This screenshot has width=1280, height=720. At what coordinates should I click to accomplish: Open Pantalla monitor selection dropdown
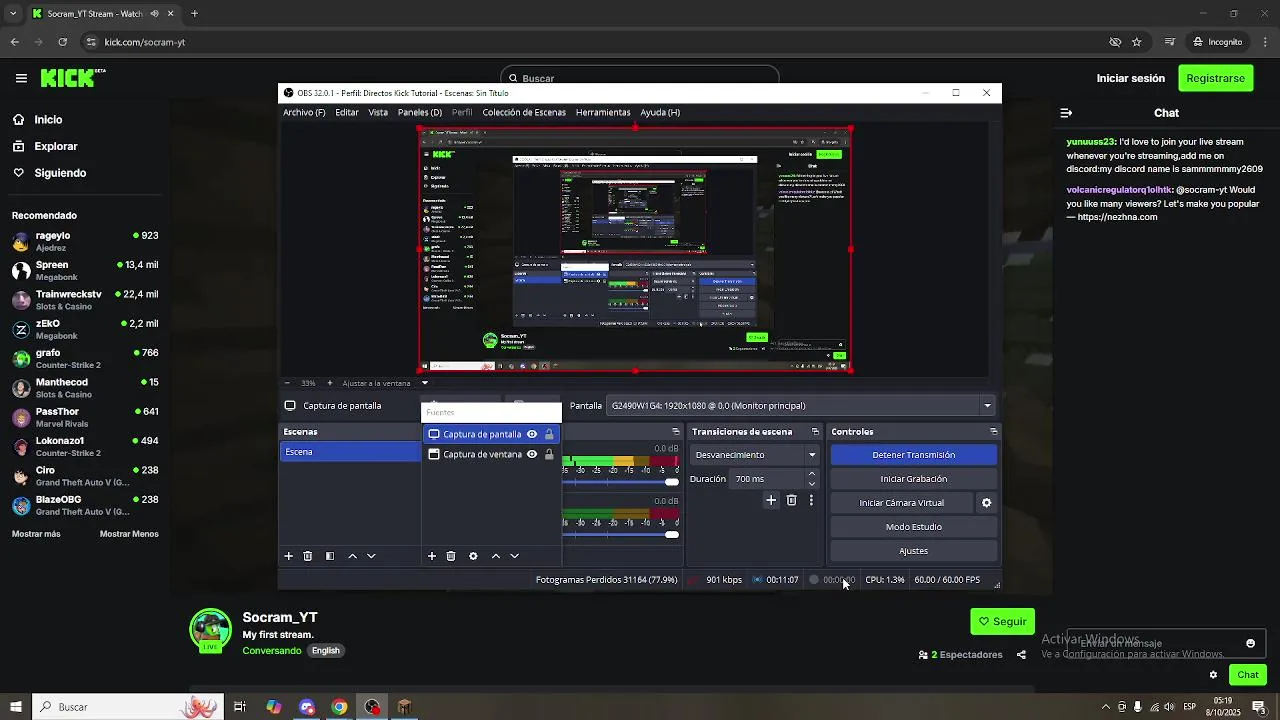tap(799, 406)
